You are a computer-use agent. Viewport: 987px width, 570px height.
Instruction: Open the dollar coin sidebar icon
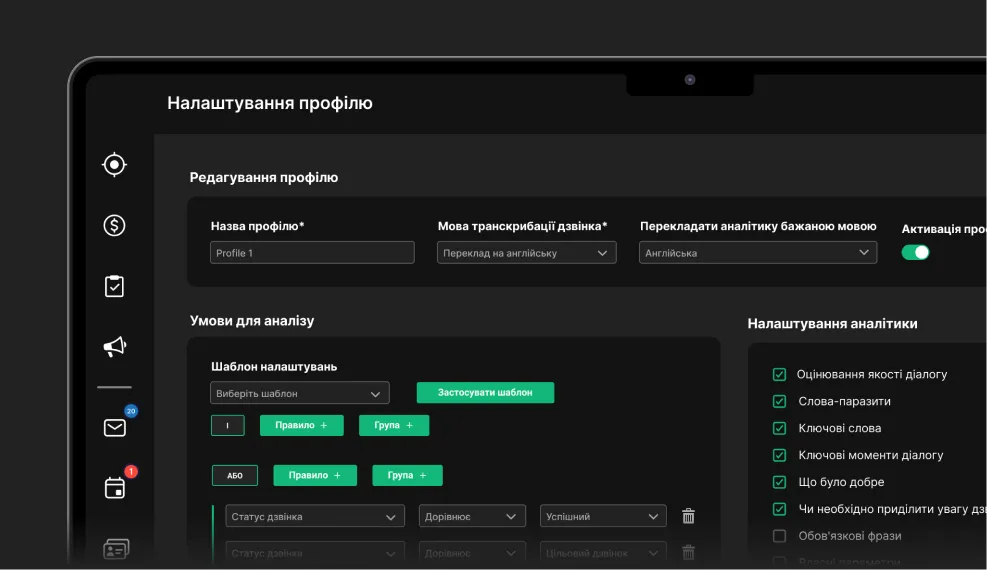[x=115, y=225]
